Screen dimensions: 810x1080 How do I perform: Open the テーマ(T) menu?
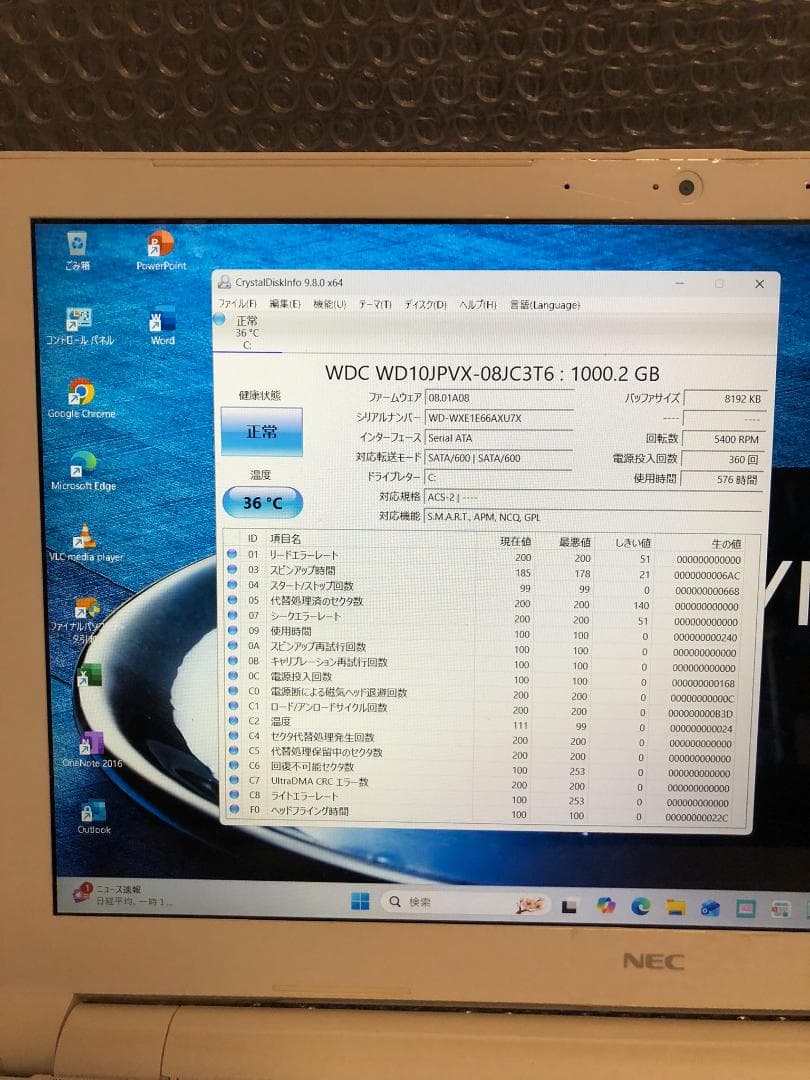(375, 304)
